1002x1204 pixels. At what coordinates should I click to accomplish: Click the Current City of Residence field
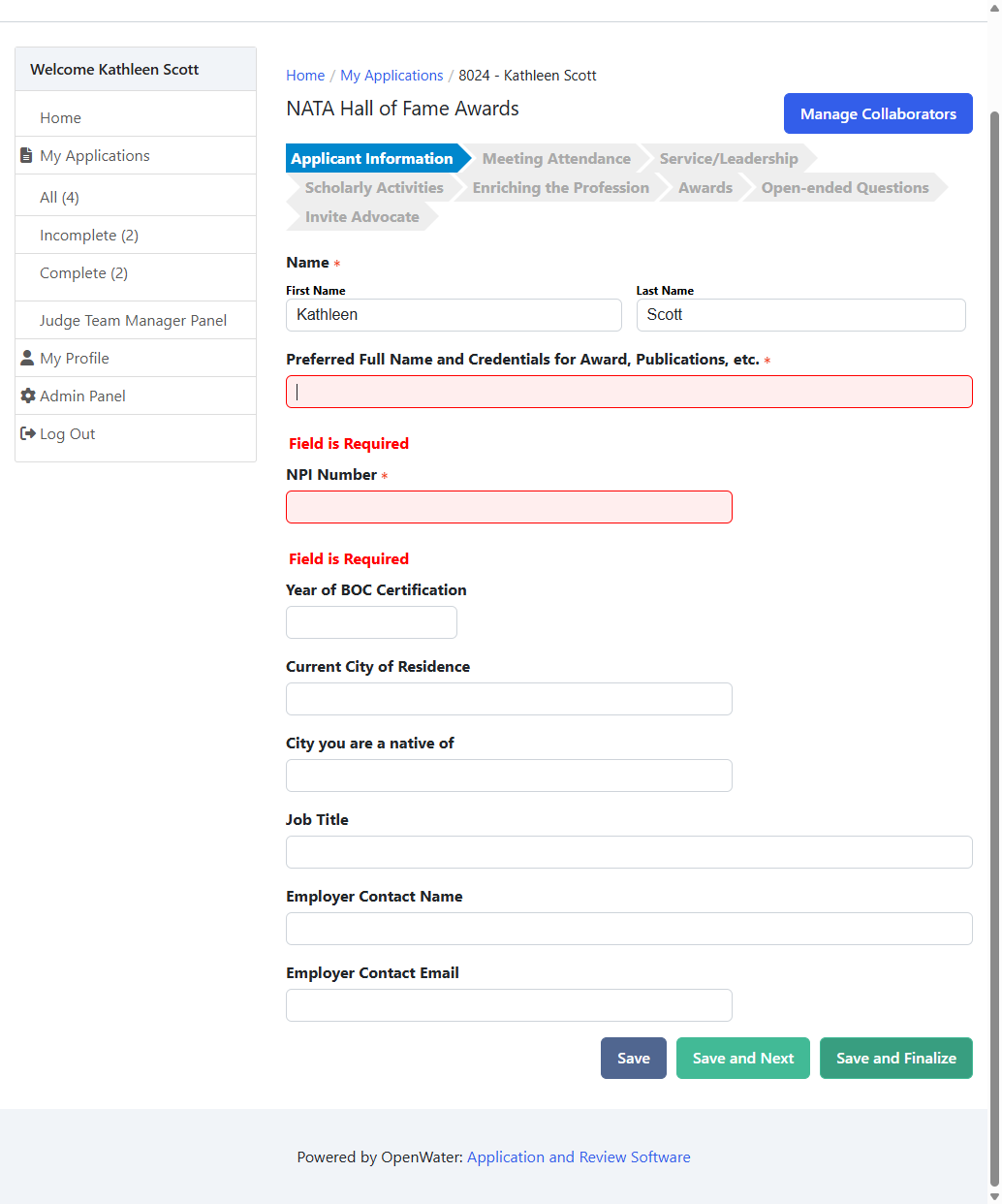pyautogui.click(x=509, y=699)
